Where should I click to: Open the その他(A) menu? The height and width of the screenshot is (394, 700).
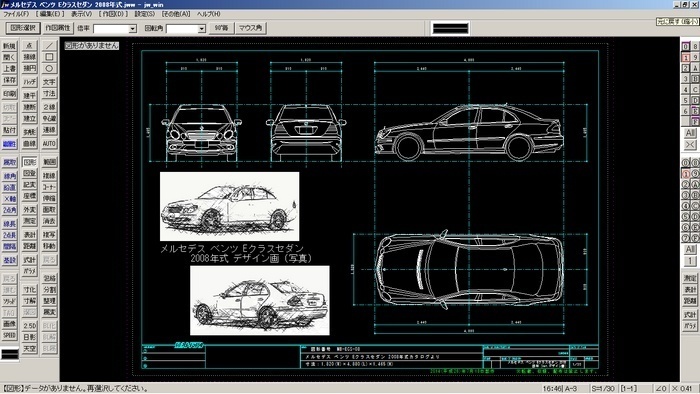point(176,14)
